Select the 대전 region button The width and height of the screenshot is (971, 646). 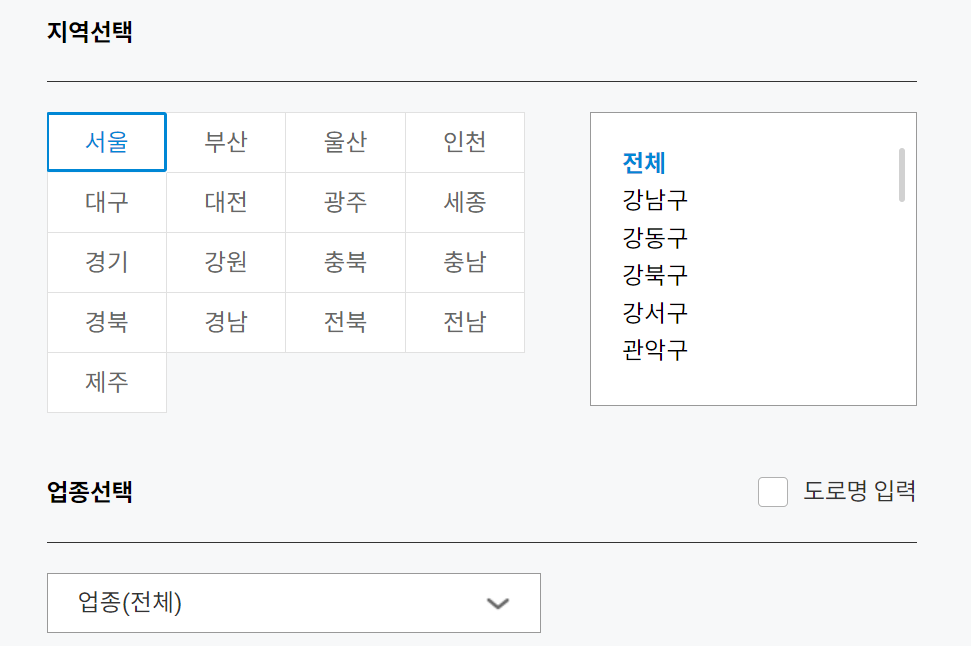tap(226, 202)
